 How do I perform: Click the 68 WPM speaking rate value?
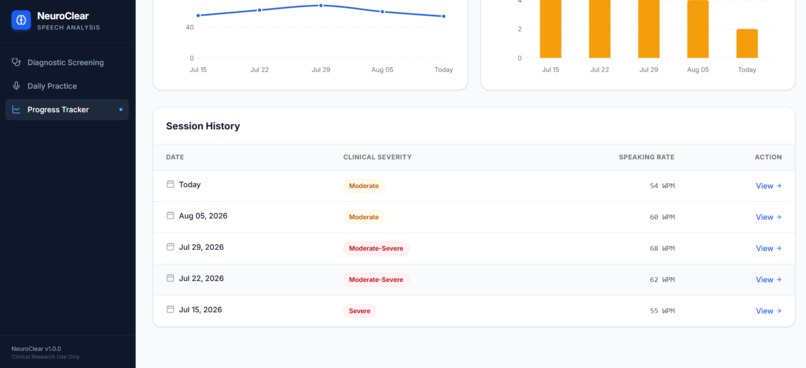(662, 249)
